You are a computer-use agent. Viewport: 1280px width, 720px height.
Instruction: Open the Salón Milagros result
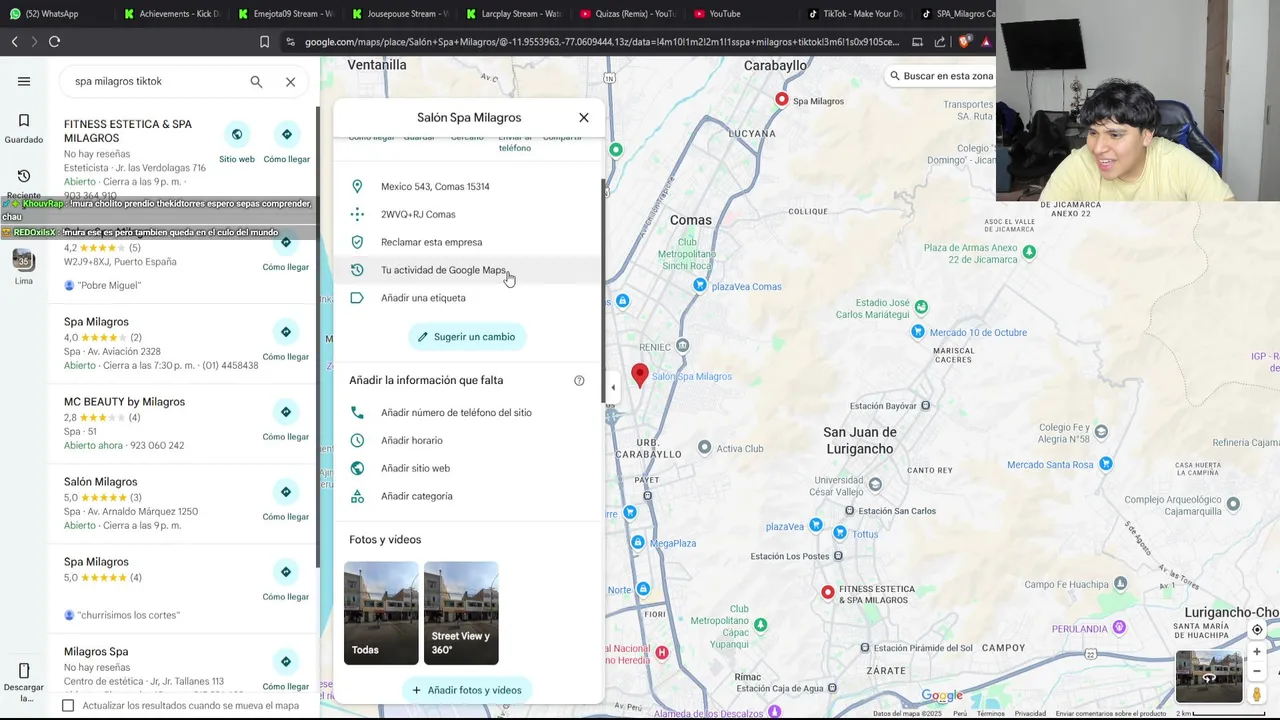coord(100,482)
